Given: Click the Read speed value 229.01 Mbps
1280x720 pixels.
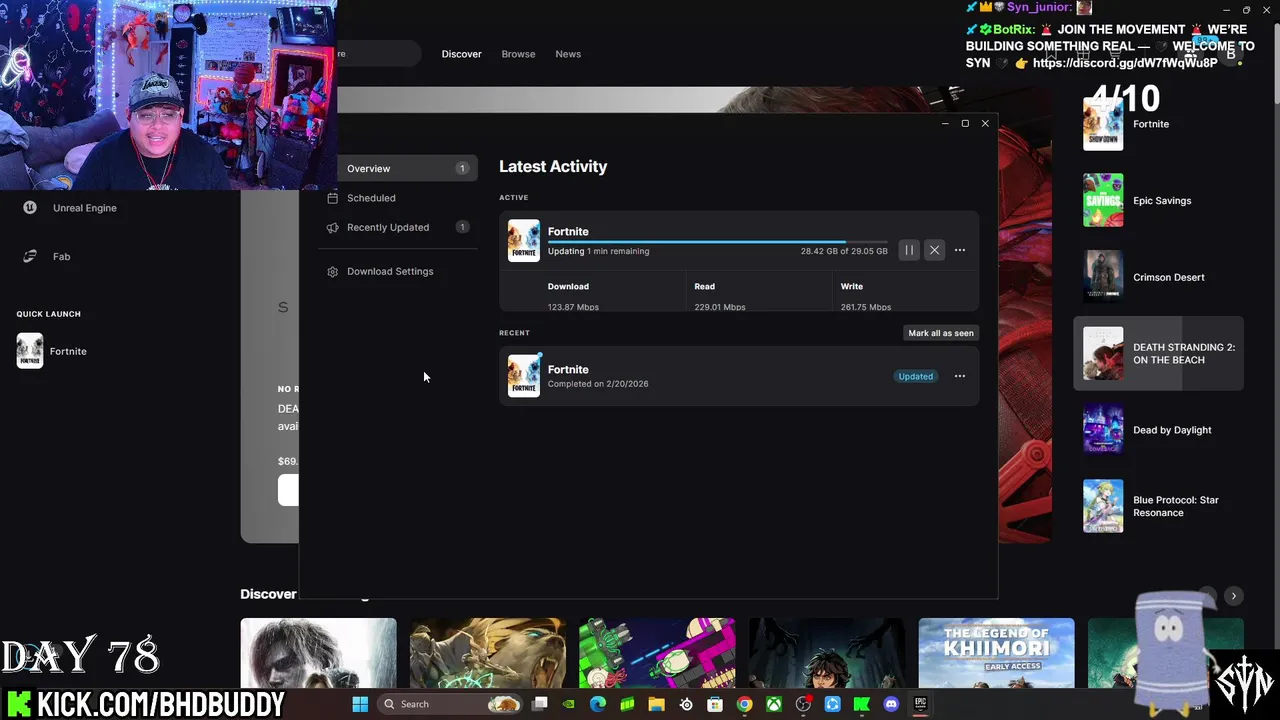Looking at the screenshot, I should pos(720,307).
